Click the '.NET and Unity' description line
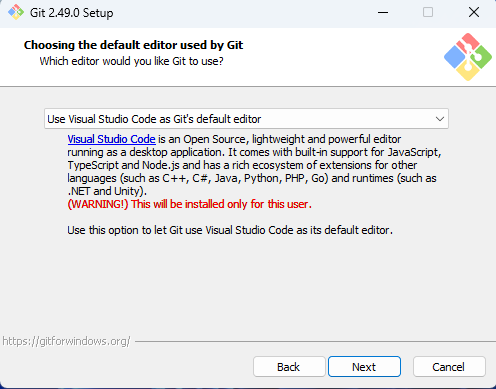 (107, 191)
